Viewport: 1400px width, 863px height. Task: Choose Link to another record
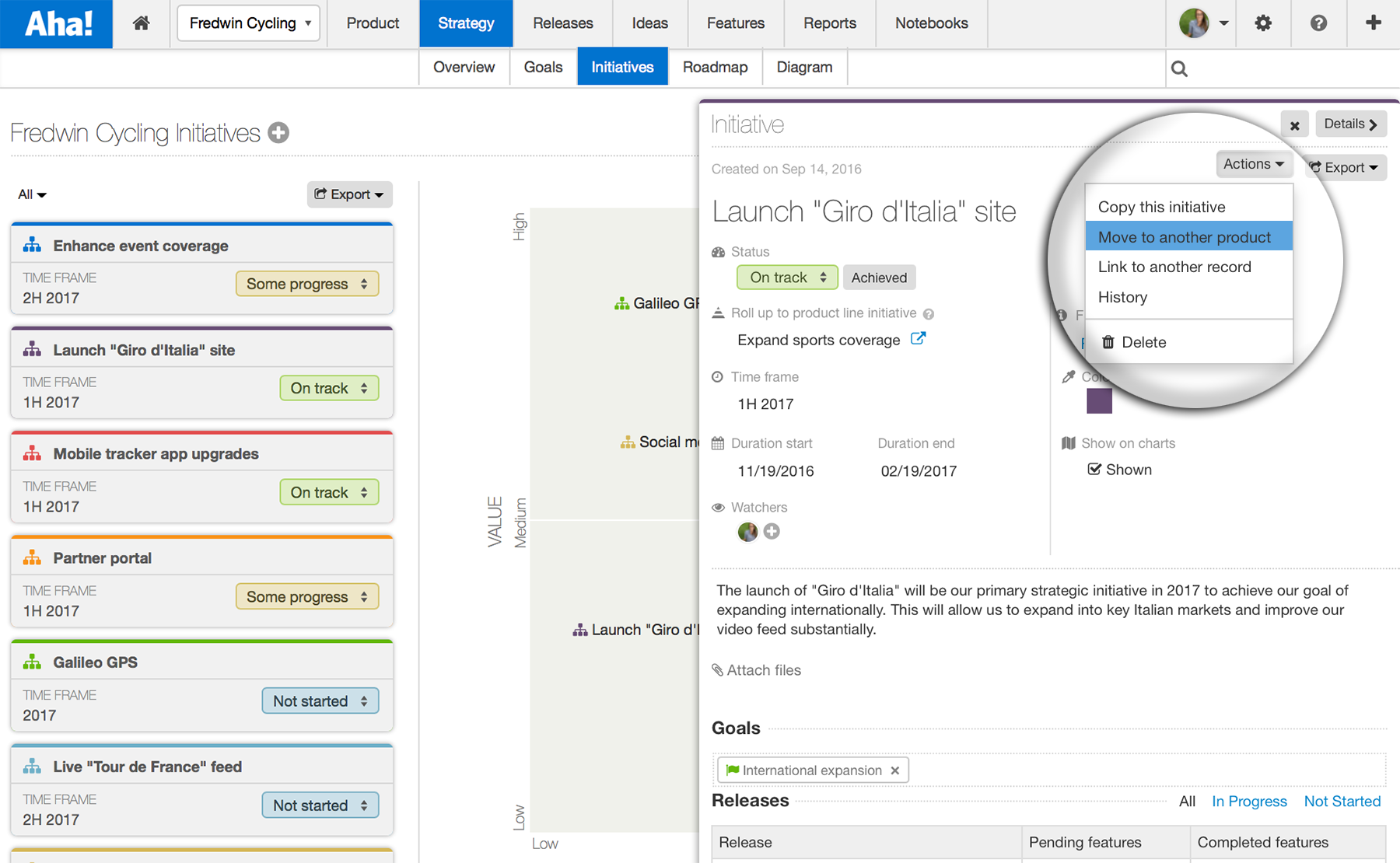pyautogui.click(x=1188, y=267)
